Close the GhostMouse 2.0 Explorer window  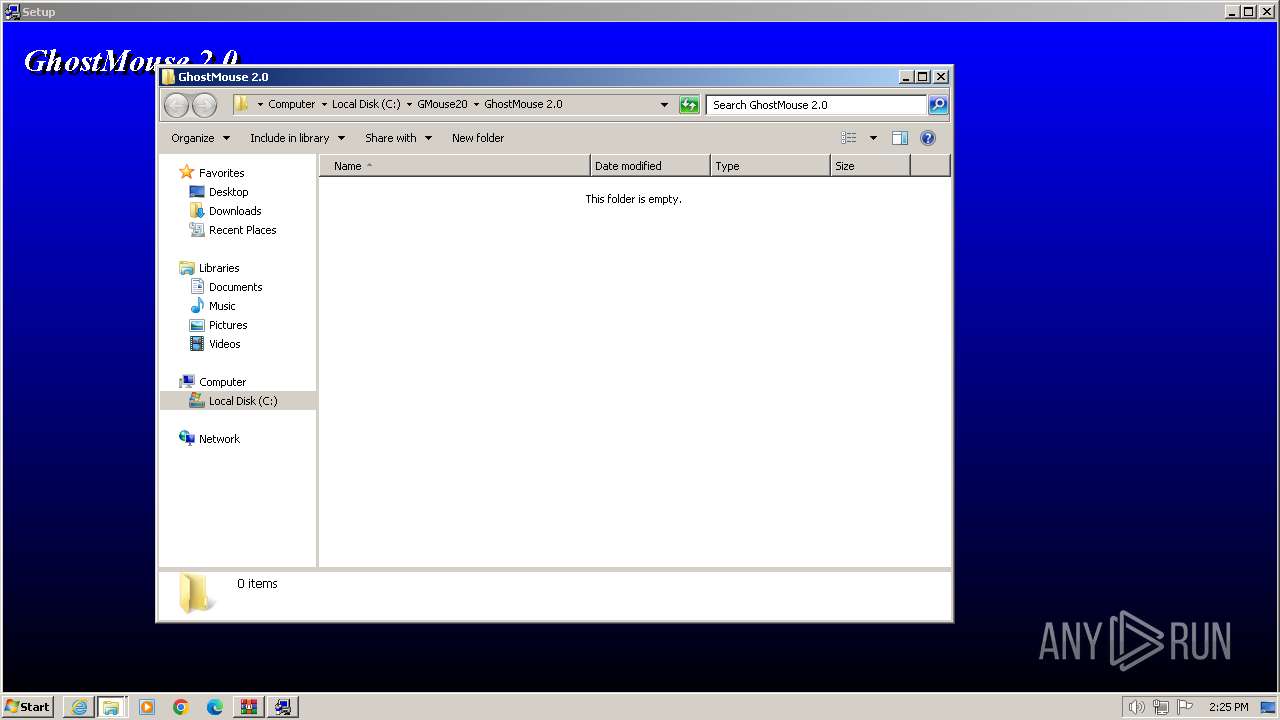(941, 77)
